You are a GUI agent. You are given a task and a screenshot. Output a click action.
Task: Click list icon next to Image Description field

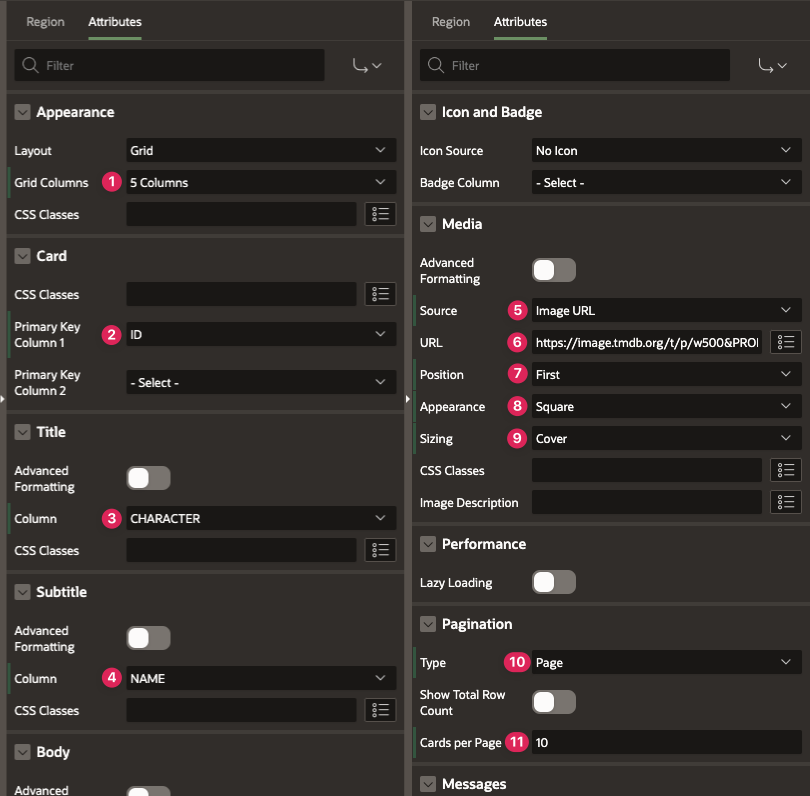point(786,502)
